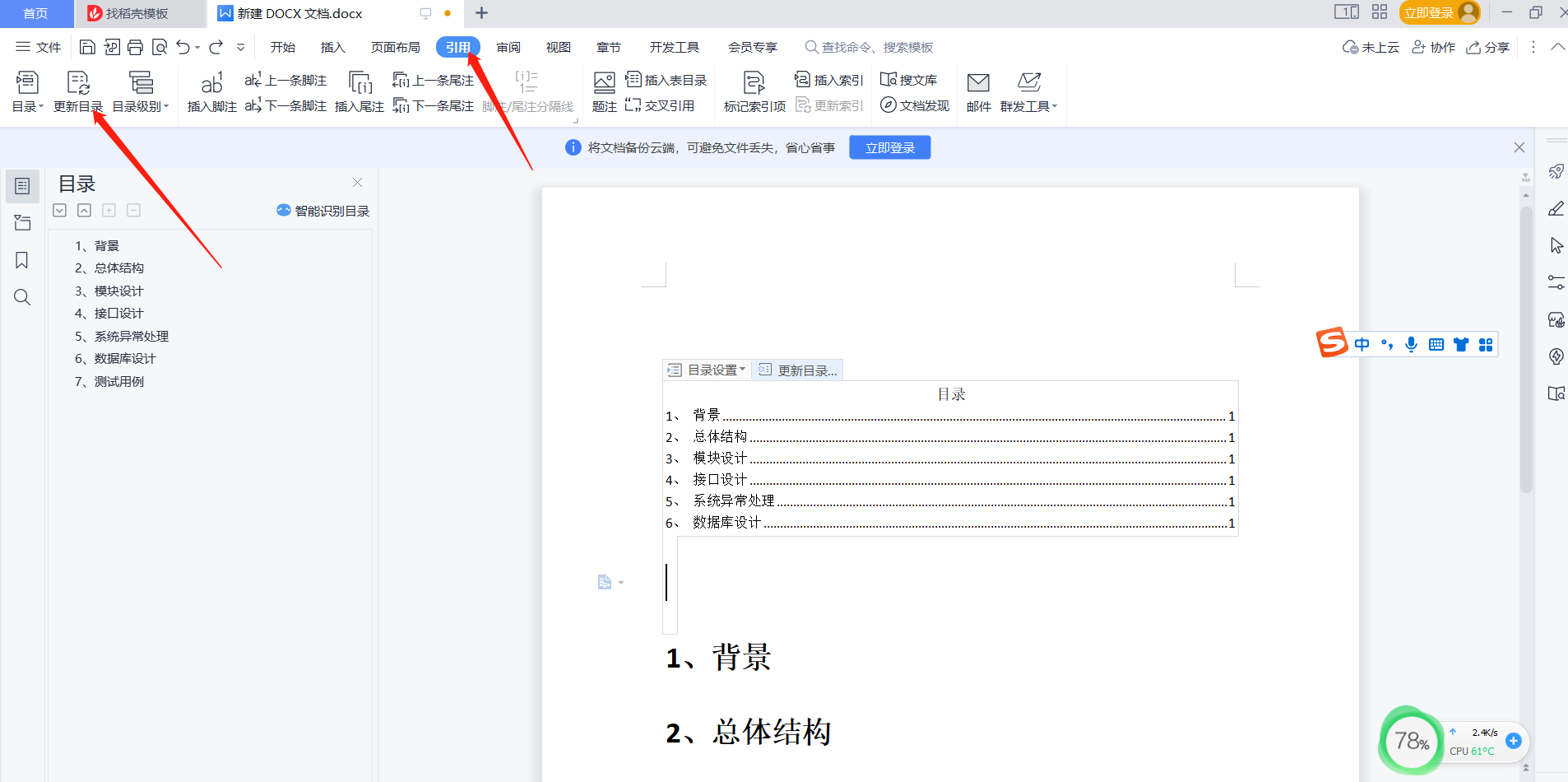Image resolution: width=1568 pixels, height=782 pixels.
Task: Redo the last action
Action: (216, 47)
